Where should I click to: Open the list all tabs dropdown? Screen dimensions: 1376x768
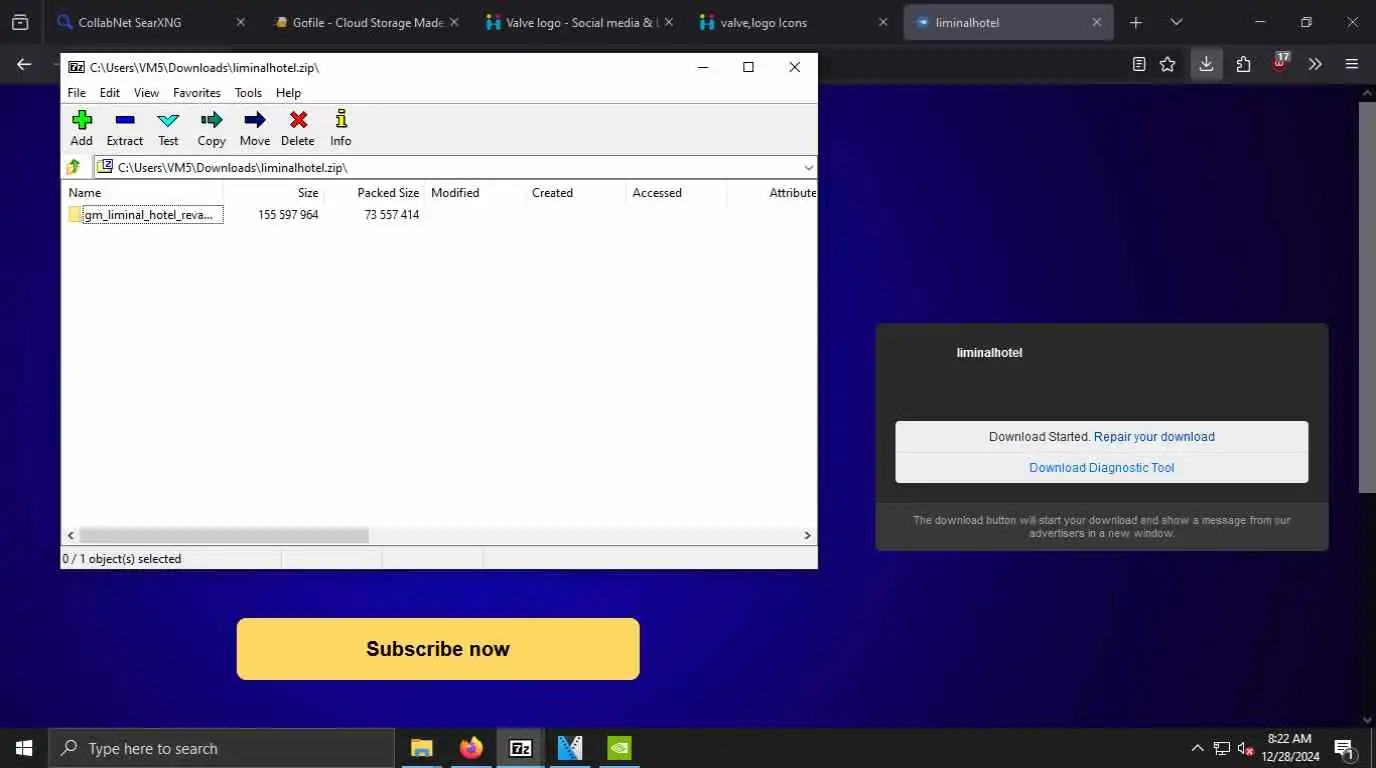pos(1176,22)
